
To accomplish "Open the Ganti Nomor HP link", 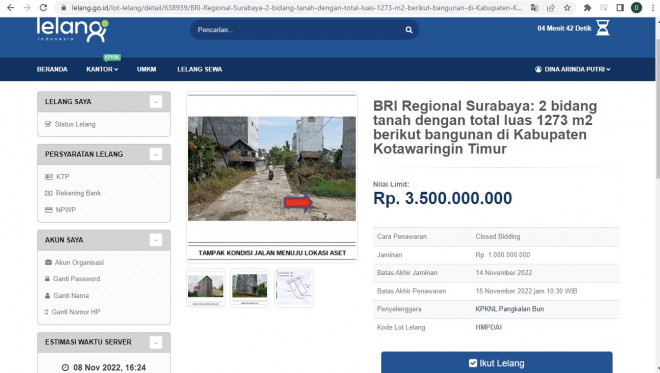I will click(x=72, y=312).
